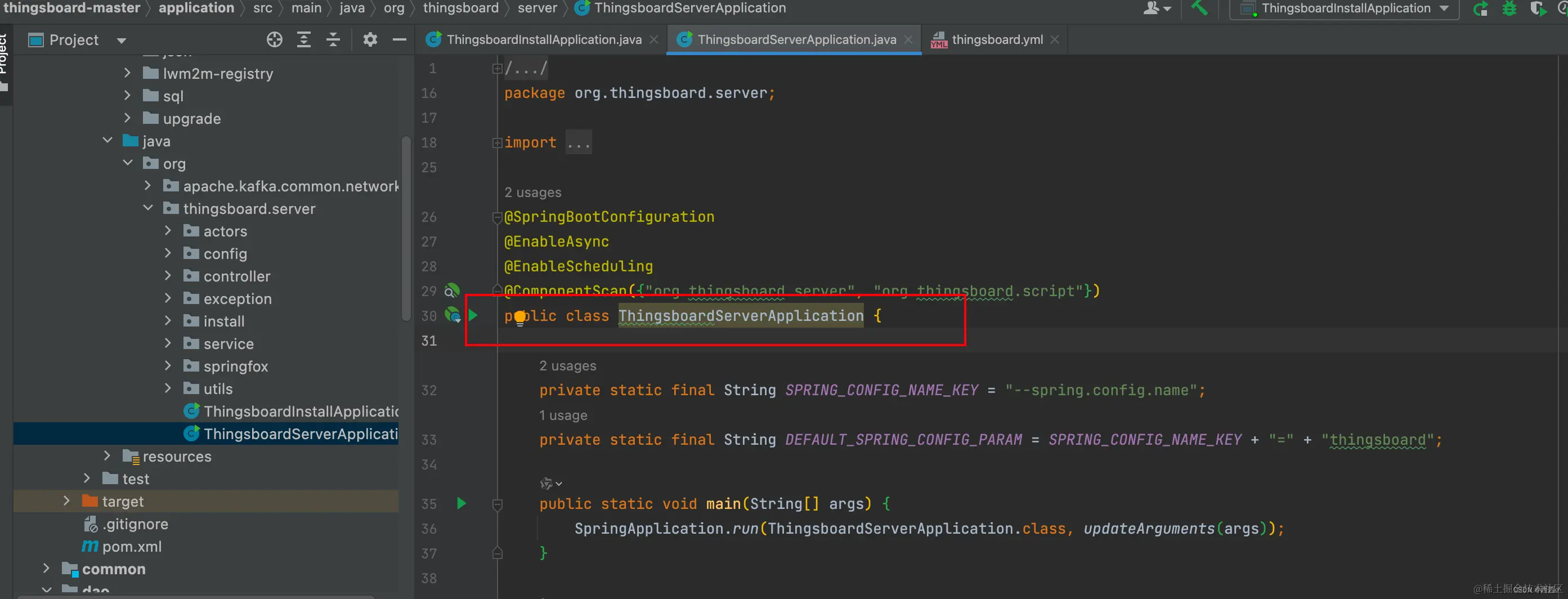Click the bean search gutter icon on line 29
1568x599 pixels.
click(x=451, y=290)
